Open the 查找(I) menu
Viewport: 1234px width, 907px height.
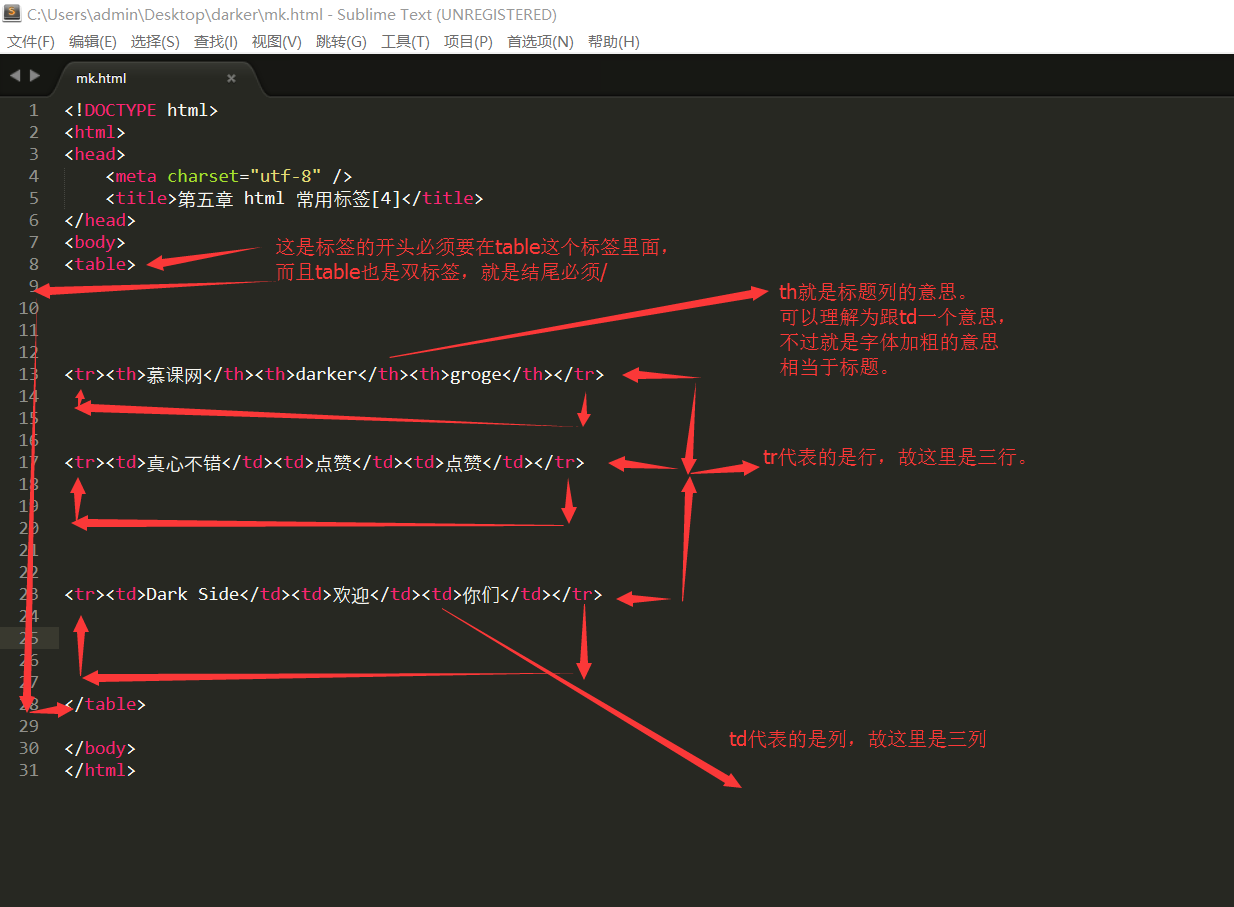[216, 42]
